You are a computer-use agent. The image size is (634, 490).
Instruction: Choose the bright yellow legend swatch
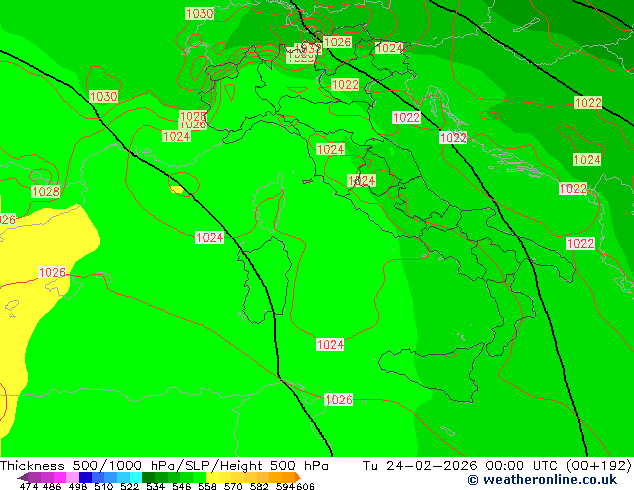click(x=212, y=477)
